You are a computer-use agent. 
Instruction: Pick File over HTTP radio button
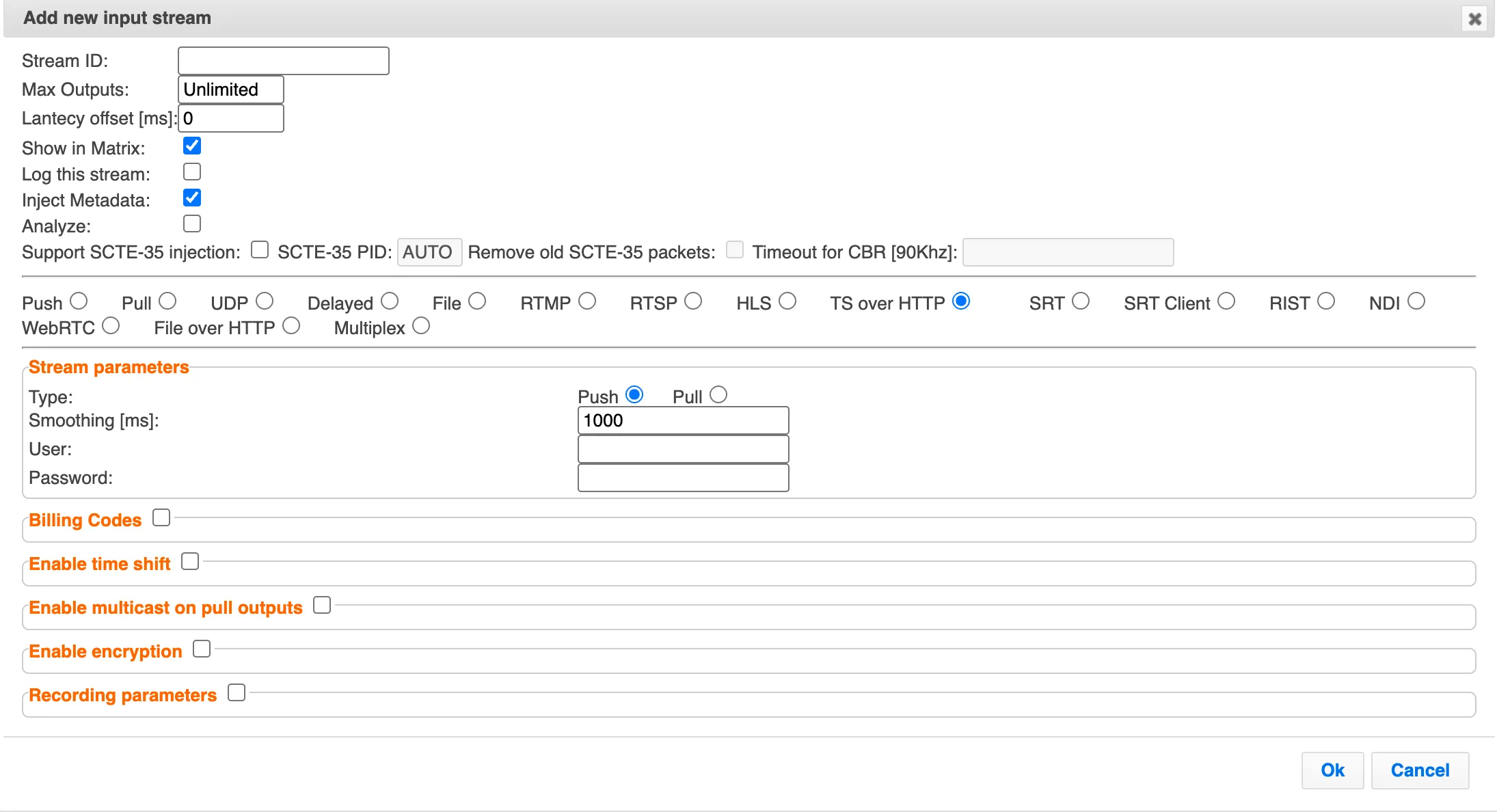[x=291, y=325]
